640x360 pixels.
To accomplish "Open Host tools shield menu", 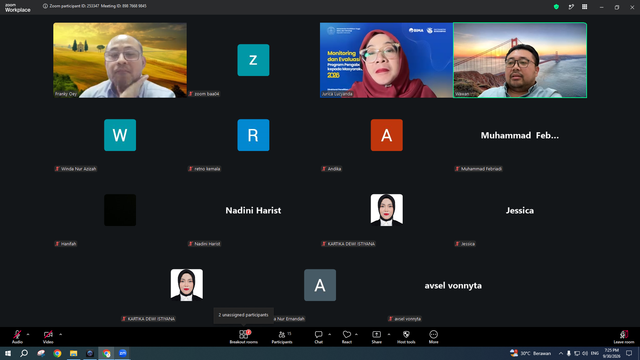I will 406,336.
